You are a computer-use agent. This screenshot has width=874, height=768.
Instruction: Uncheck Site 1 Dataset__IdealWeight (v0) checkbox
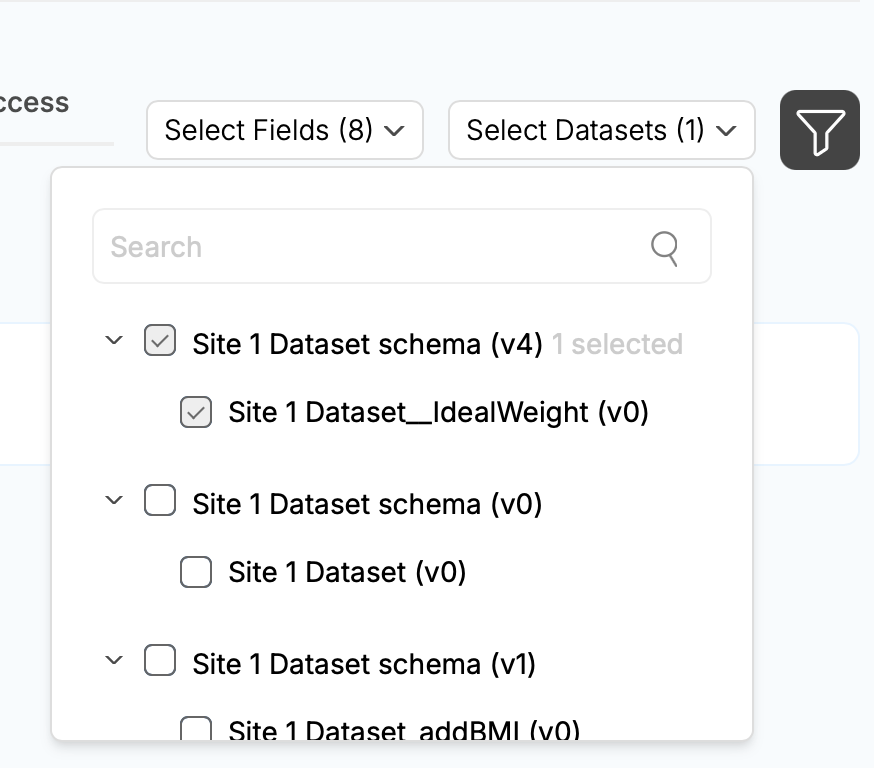tap(196, 412)
